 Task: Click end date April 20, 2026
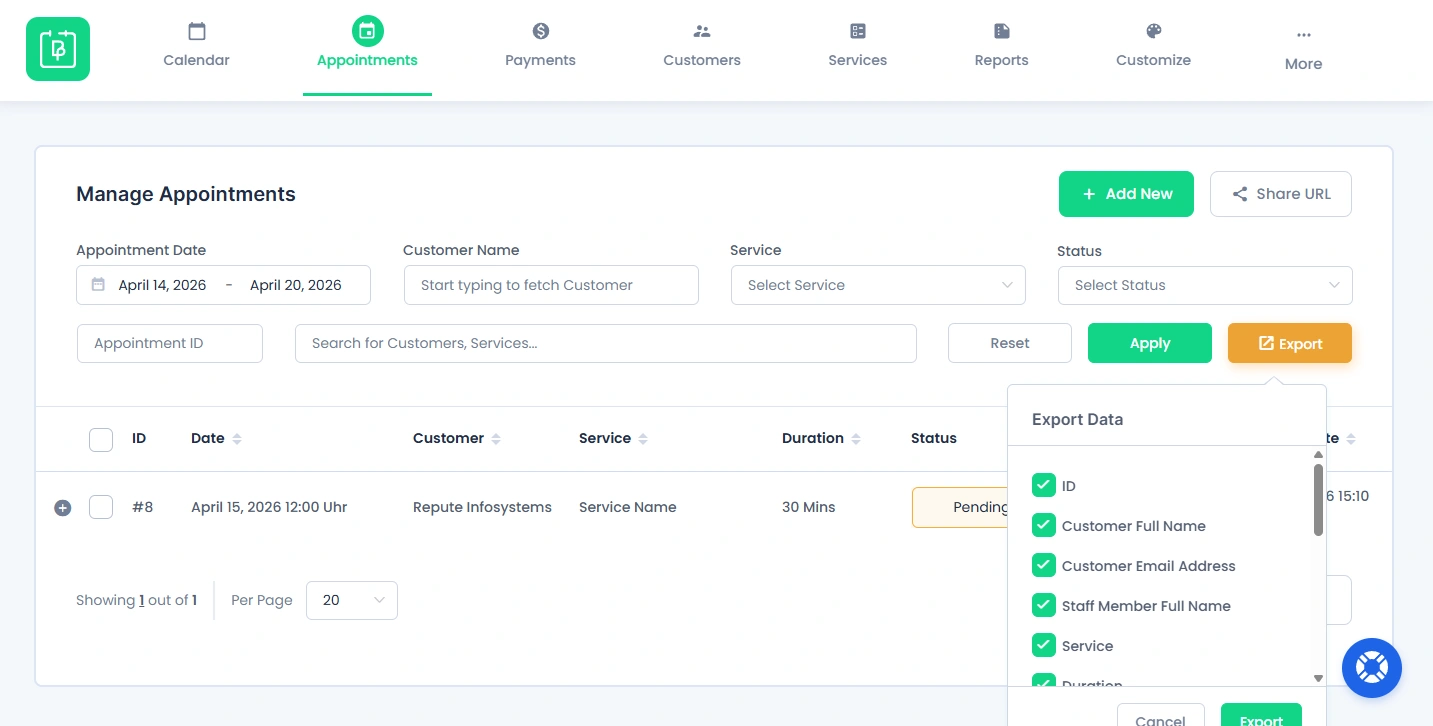tap(296, 285)
